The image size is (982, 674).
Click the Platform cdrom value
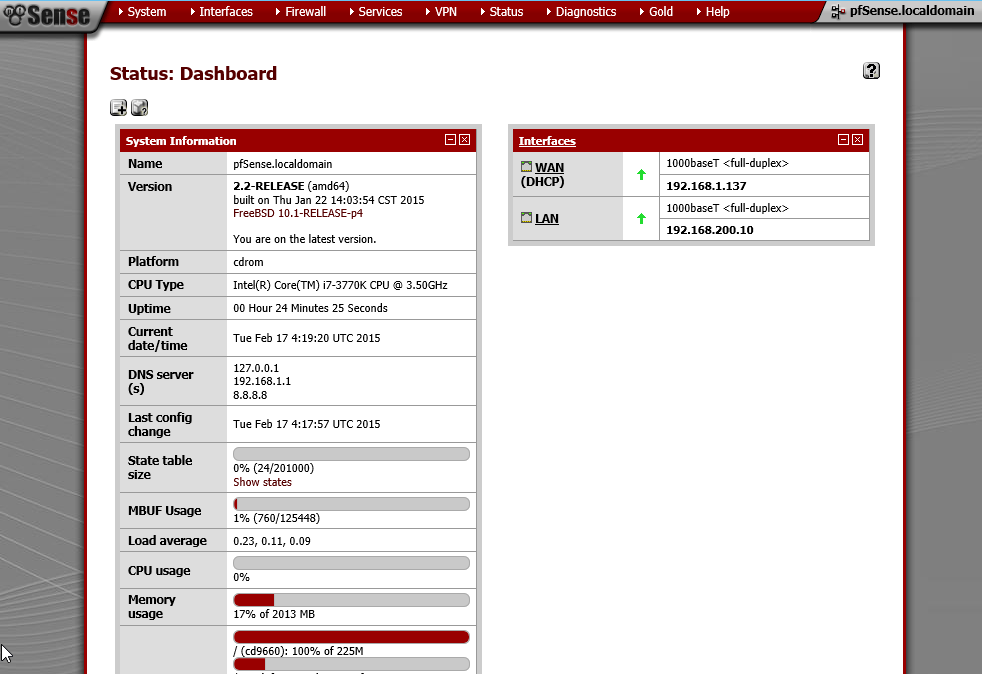point(248,262)
